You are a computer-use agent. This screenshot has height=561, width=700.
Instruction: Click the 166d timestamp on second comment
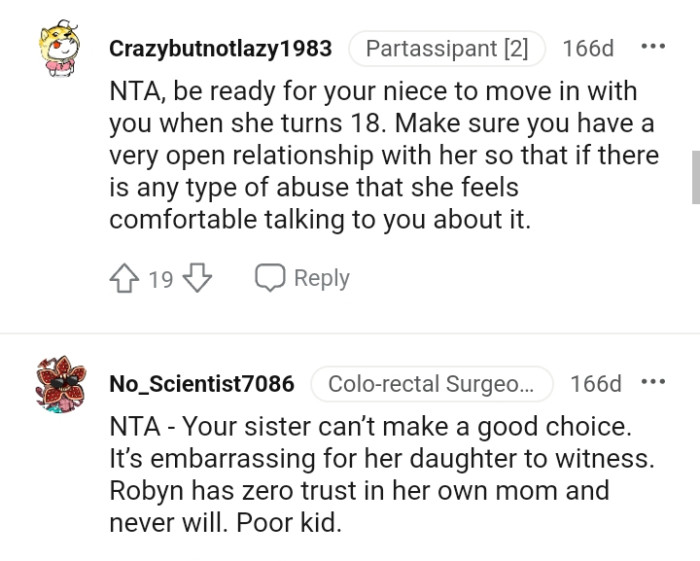click(x=596, y=384)
